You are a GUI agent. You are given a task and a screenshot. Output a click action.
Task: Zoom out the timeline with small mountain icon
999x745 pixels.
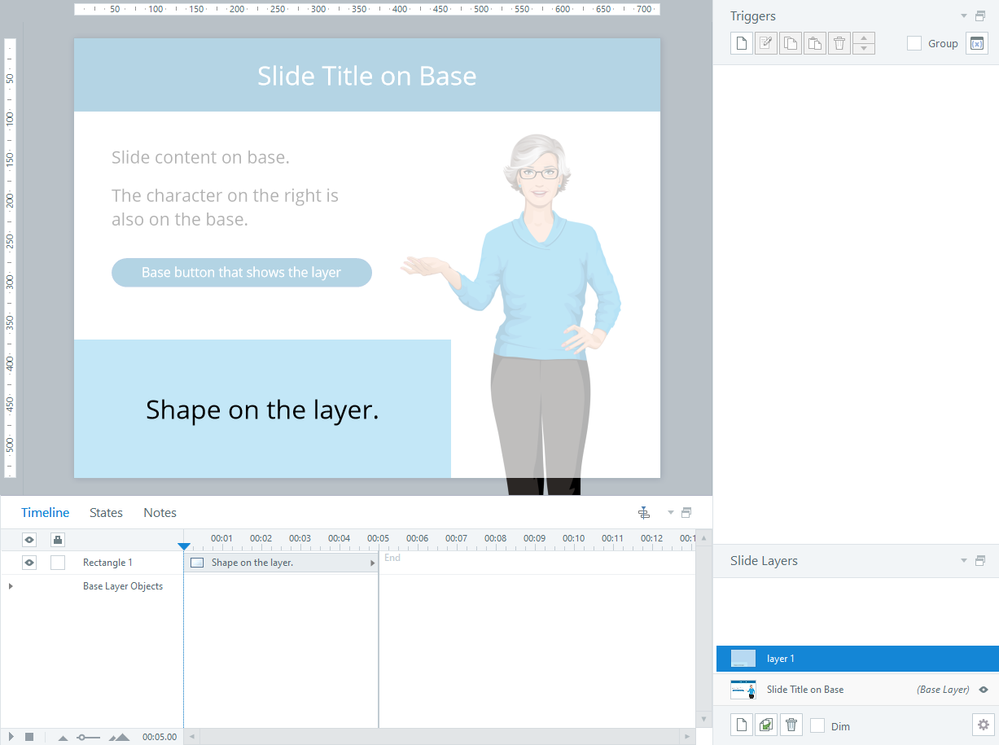pyautogui.click(x=62, y=738)
